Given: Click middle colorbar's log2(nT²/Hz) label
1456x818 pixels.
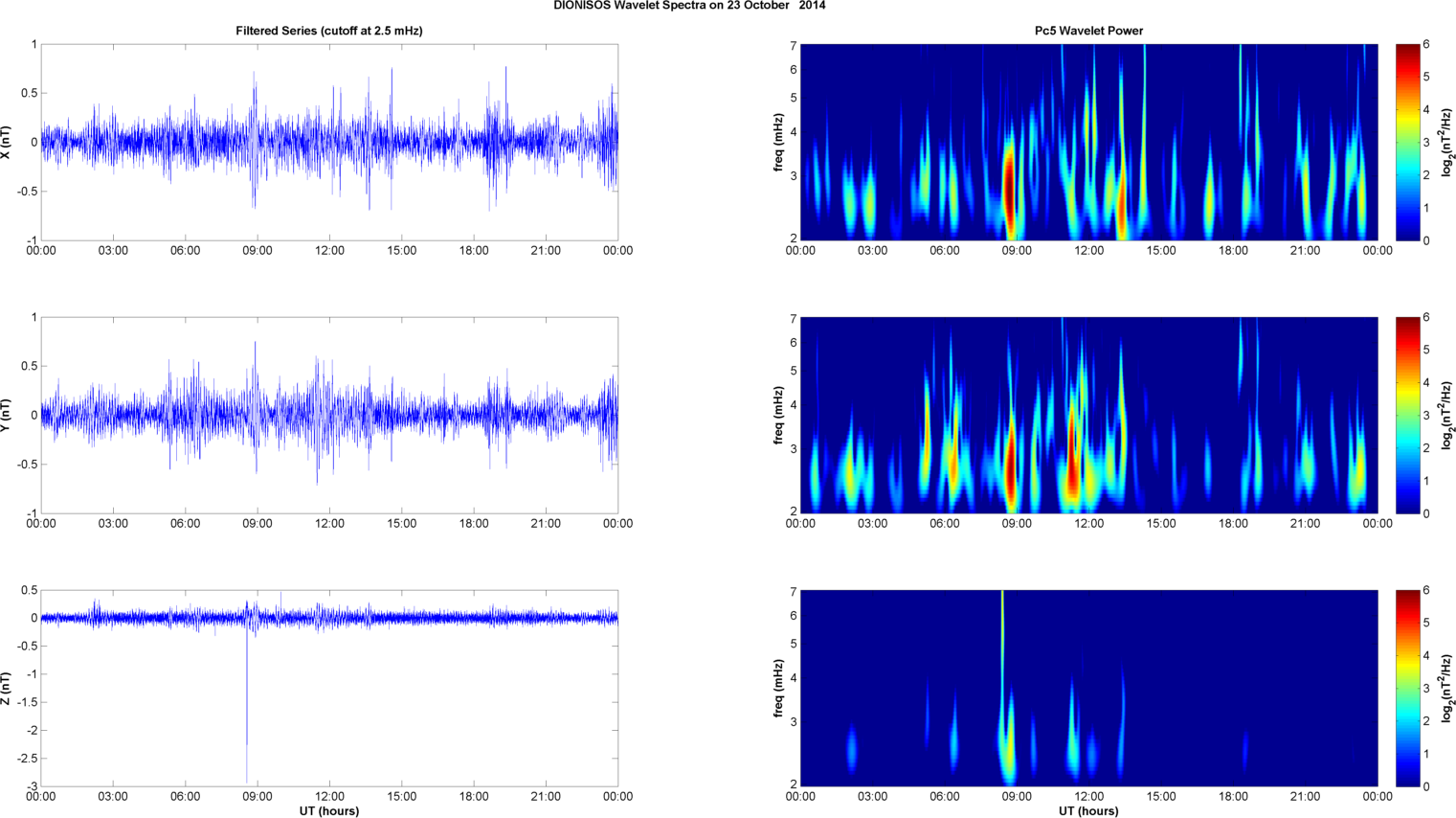Looking at the screenshot, I should coord(1449,415).
